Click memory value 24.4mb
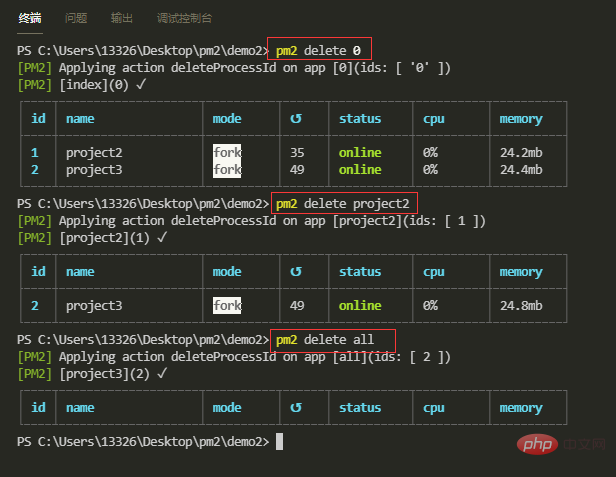This screenshot has width=616, height=477. click(521, 170)
